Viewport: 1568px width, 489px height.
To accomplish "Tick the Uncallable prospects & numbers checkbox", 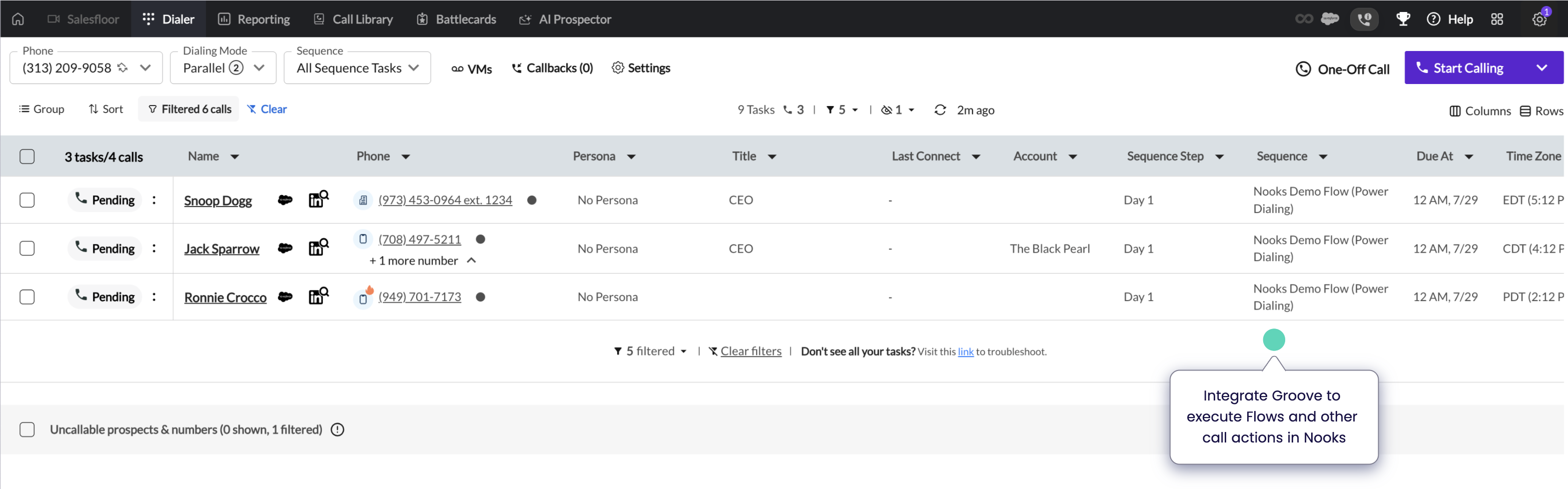I will click(x=27, y=430).
